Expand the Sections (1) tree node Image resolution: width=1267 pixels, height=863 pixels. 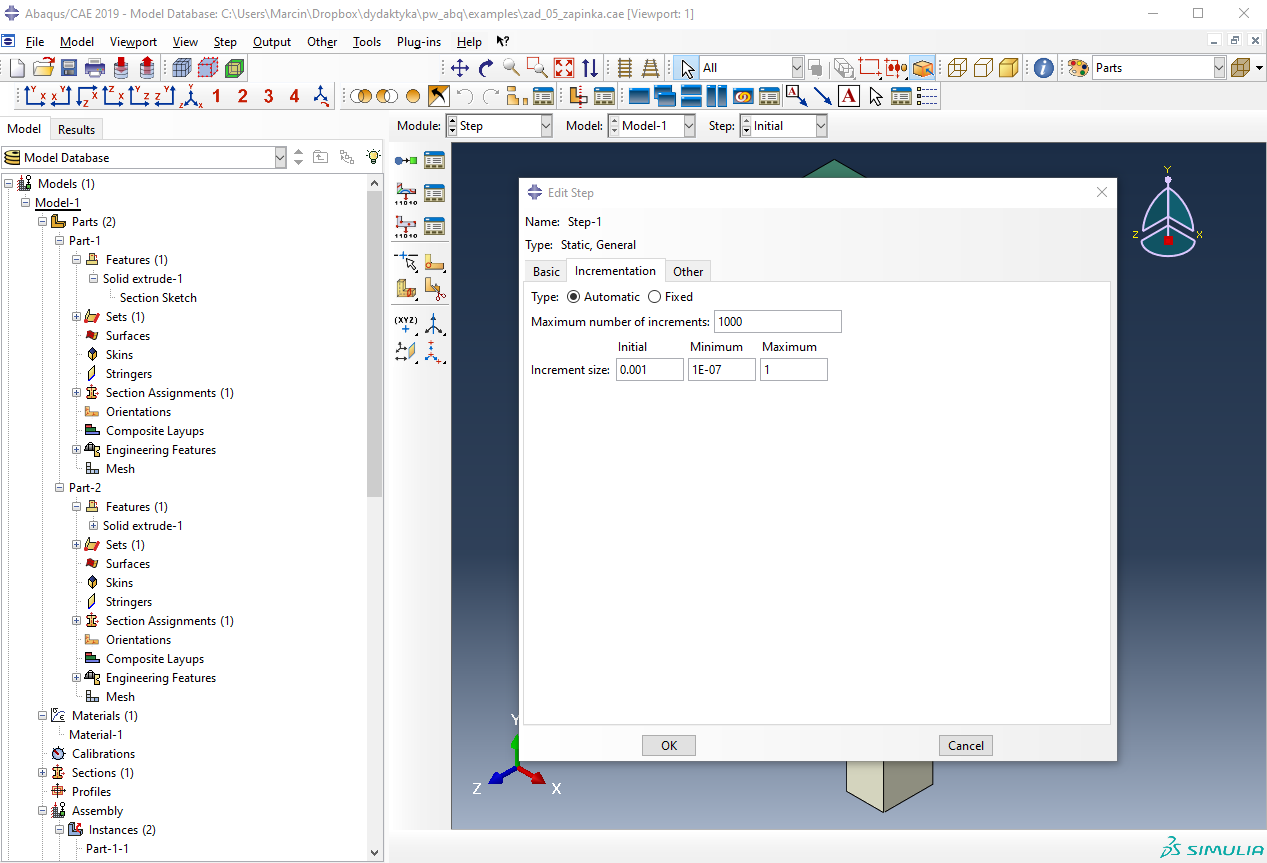point(42,773)
